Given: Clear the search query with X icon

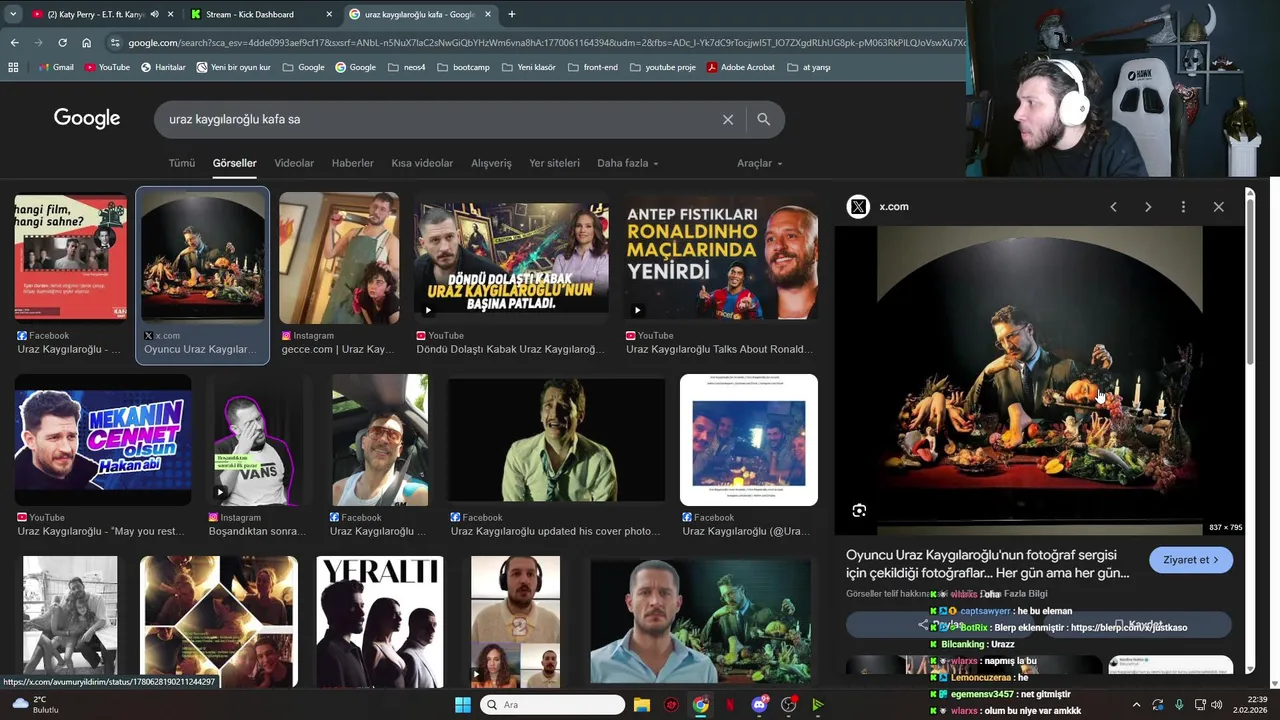Looking at the screenshot, I should (x=728, y=119).
